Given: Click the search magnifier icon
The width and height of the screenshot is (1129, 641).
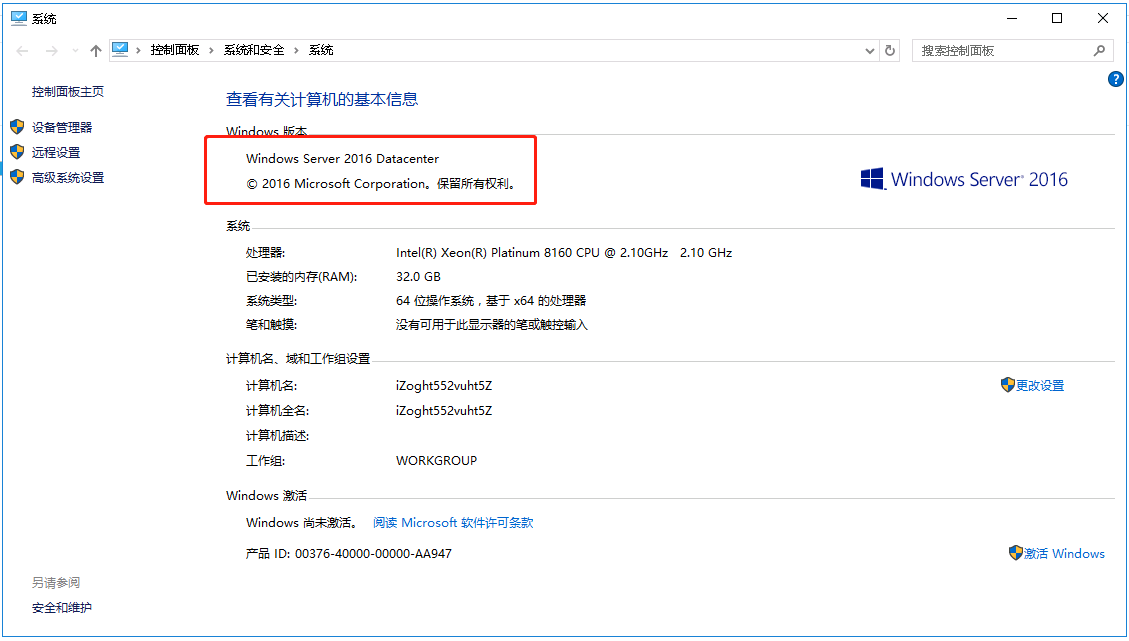Looking at the screenshot, I should (1099, 50).
